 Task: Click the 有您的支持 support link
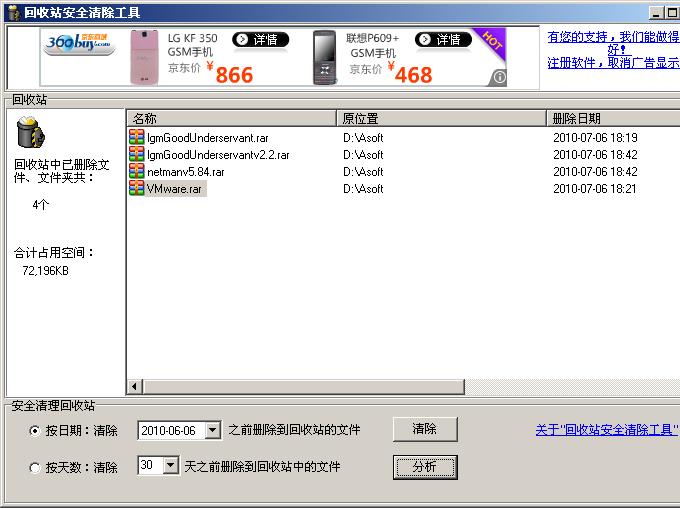614,43
